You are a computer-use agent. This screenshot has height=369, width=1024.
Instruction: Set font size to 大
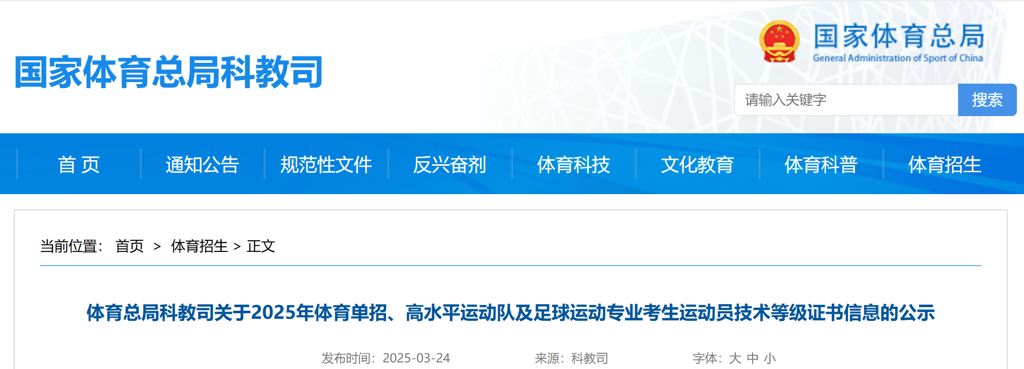coord(735,359)
